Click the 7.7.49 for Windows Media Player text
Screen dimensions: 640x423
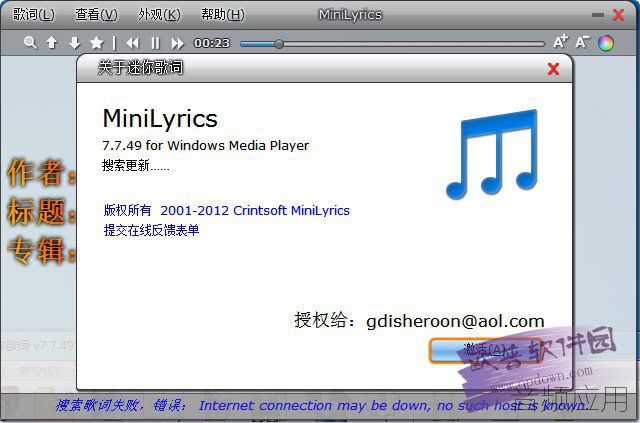point(205,145)
